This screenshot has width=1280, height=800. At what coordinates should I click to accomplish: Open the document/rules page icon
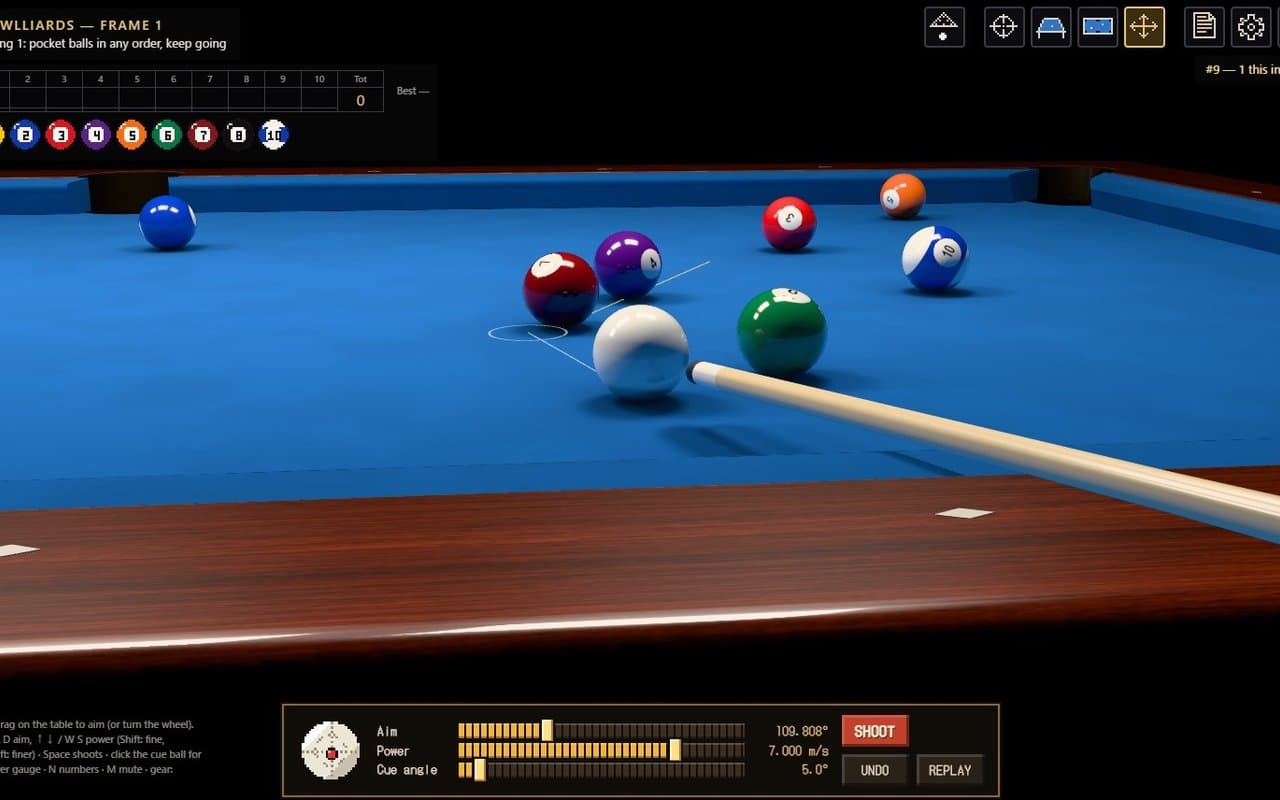point(1204,27)
